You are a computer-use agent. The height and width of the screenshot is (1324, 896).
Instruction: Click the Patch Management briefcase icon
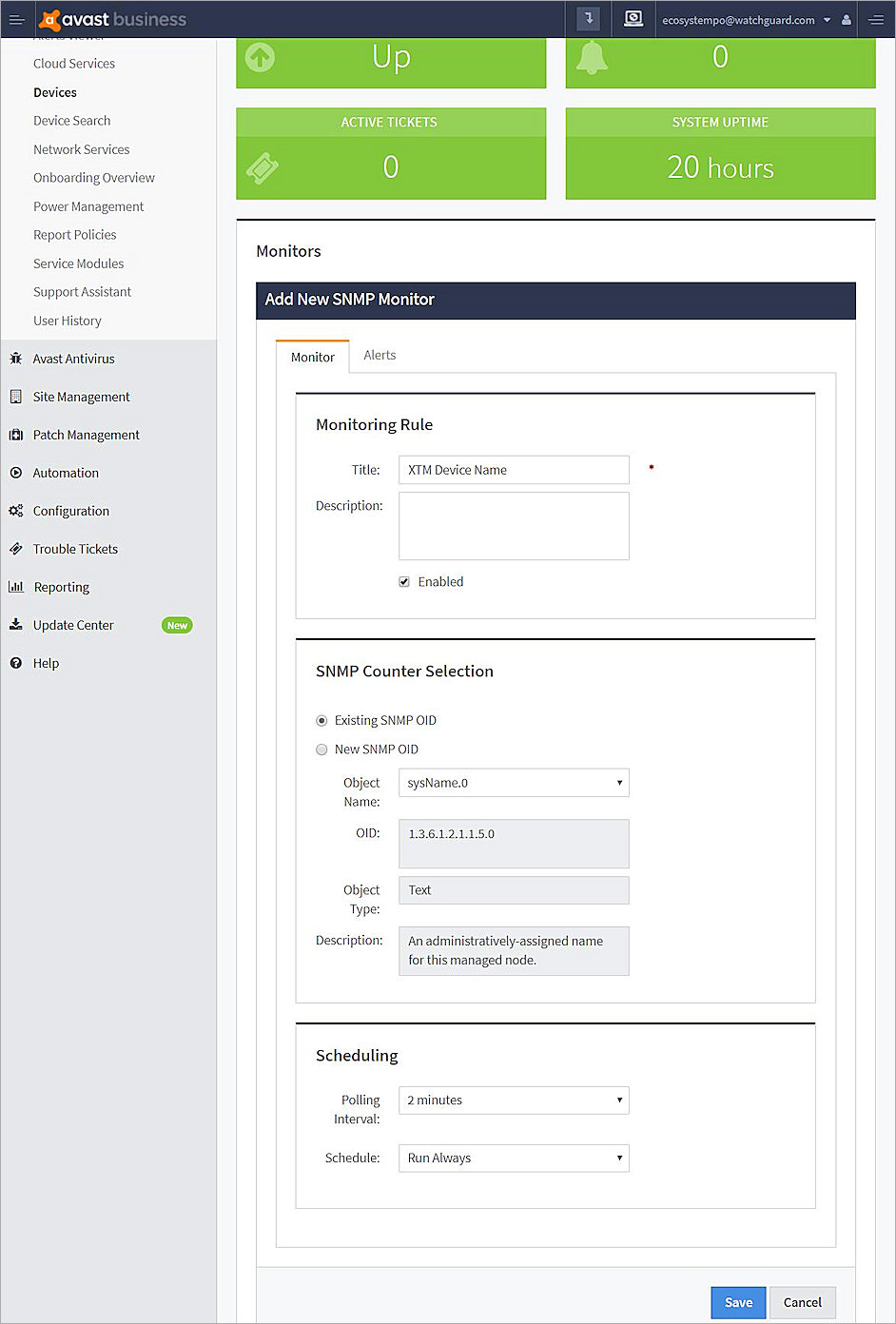pyautogui.click(x=16, y=435)
